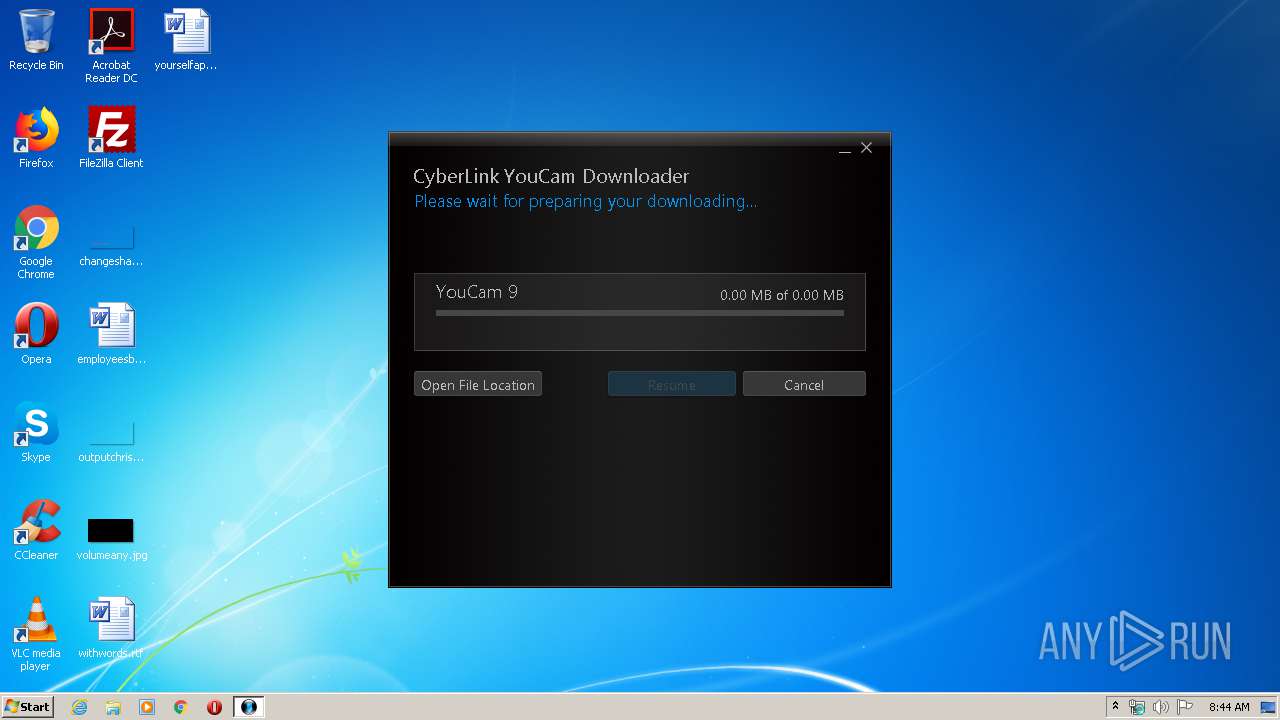
Task: Click the YouCam 9 download progress bar
Action: pyautogui.click(x=640, y=313)
